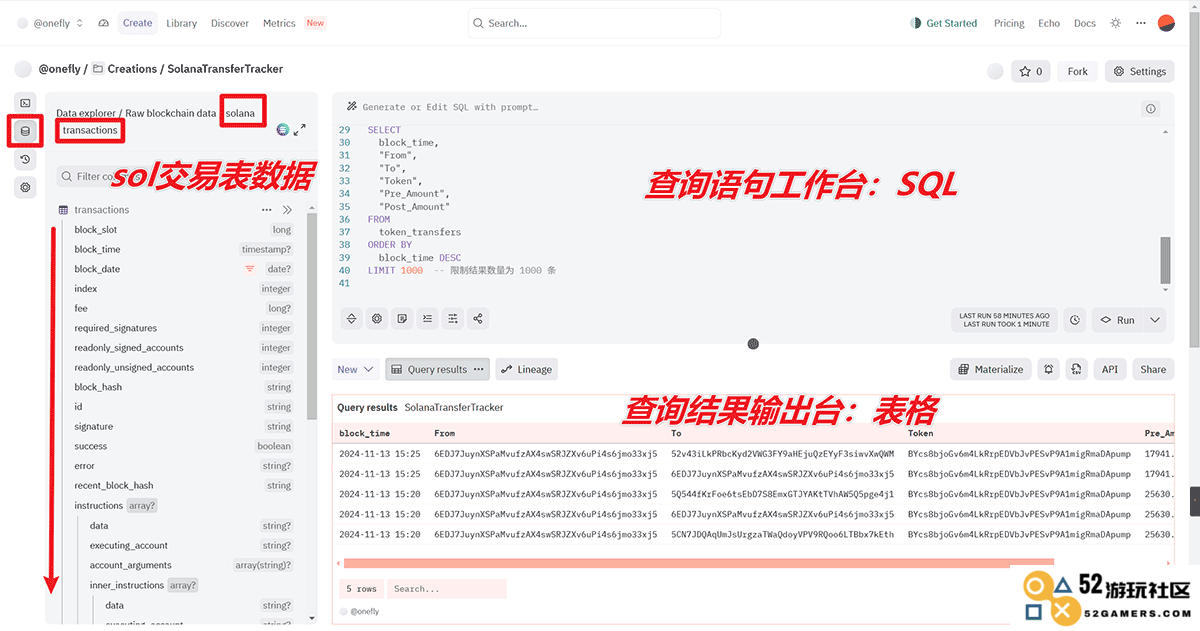Open query engine settings gear in toolbar
Image resolution: width=1200 pixels, height=631 pixels.
377,319
